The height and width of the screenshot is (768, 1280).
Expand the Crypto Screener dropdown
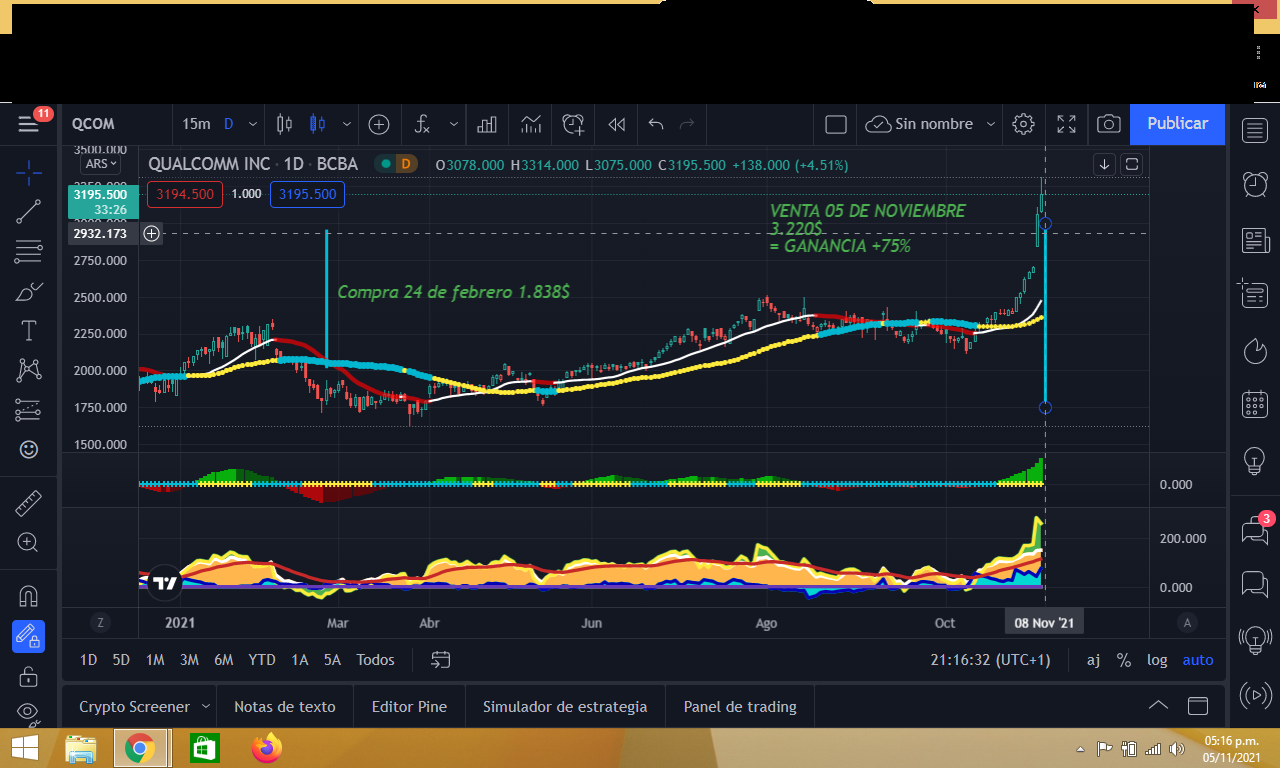pyautogui.click(x=206, y=706)
